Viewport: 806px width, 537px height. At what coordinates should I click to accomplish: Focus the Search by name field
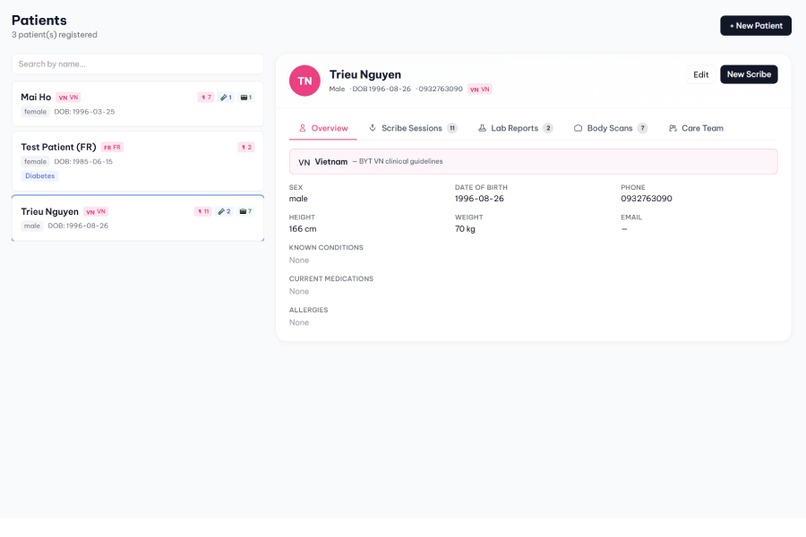(137, 64)
